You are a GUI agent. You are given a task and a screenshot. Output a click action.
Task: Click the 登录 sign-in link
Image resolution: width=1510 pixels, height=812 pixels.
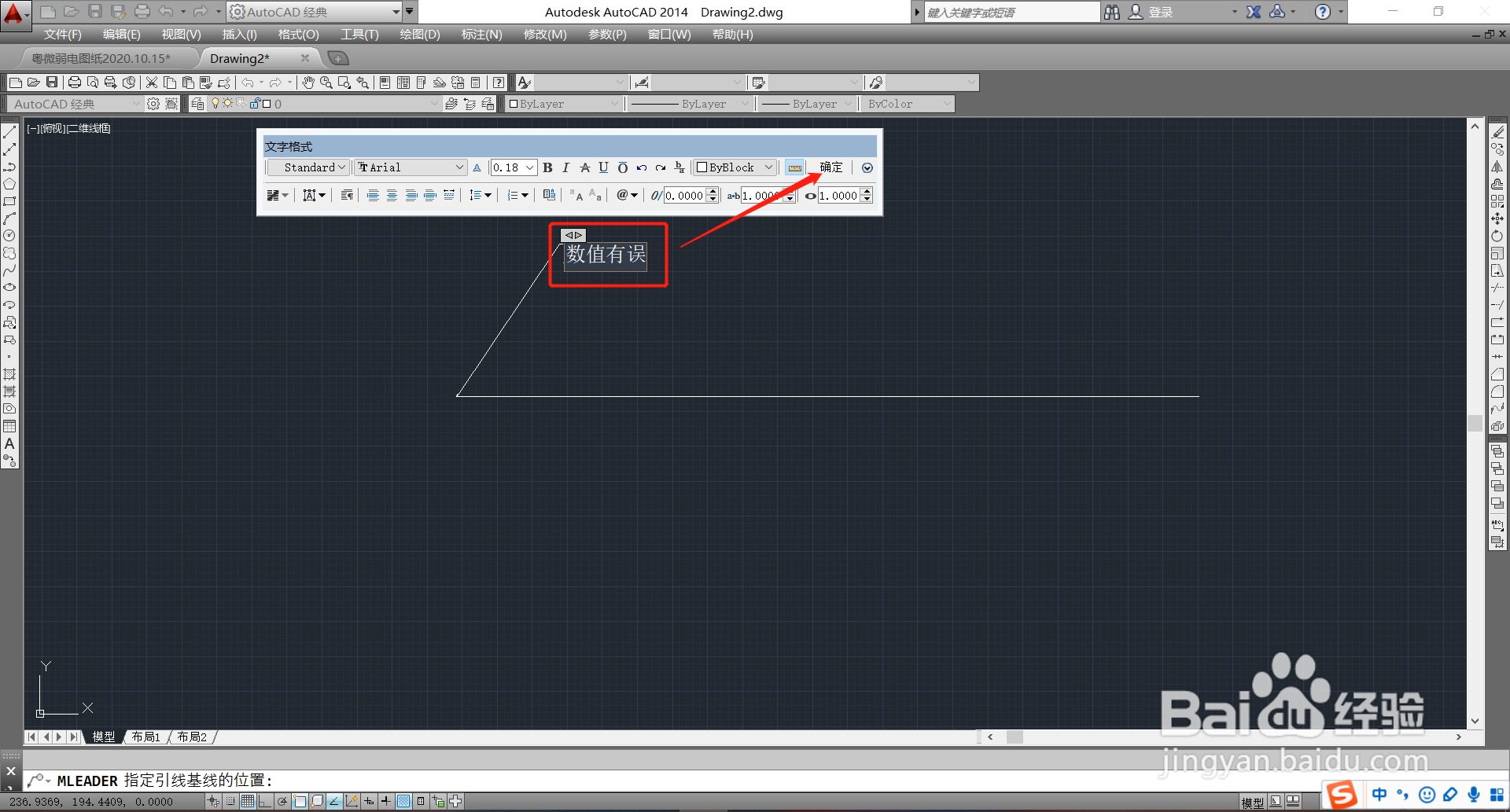coord(1161,12)
